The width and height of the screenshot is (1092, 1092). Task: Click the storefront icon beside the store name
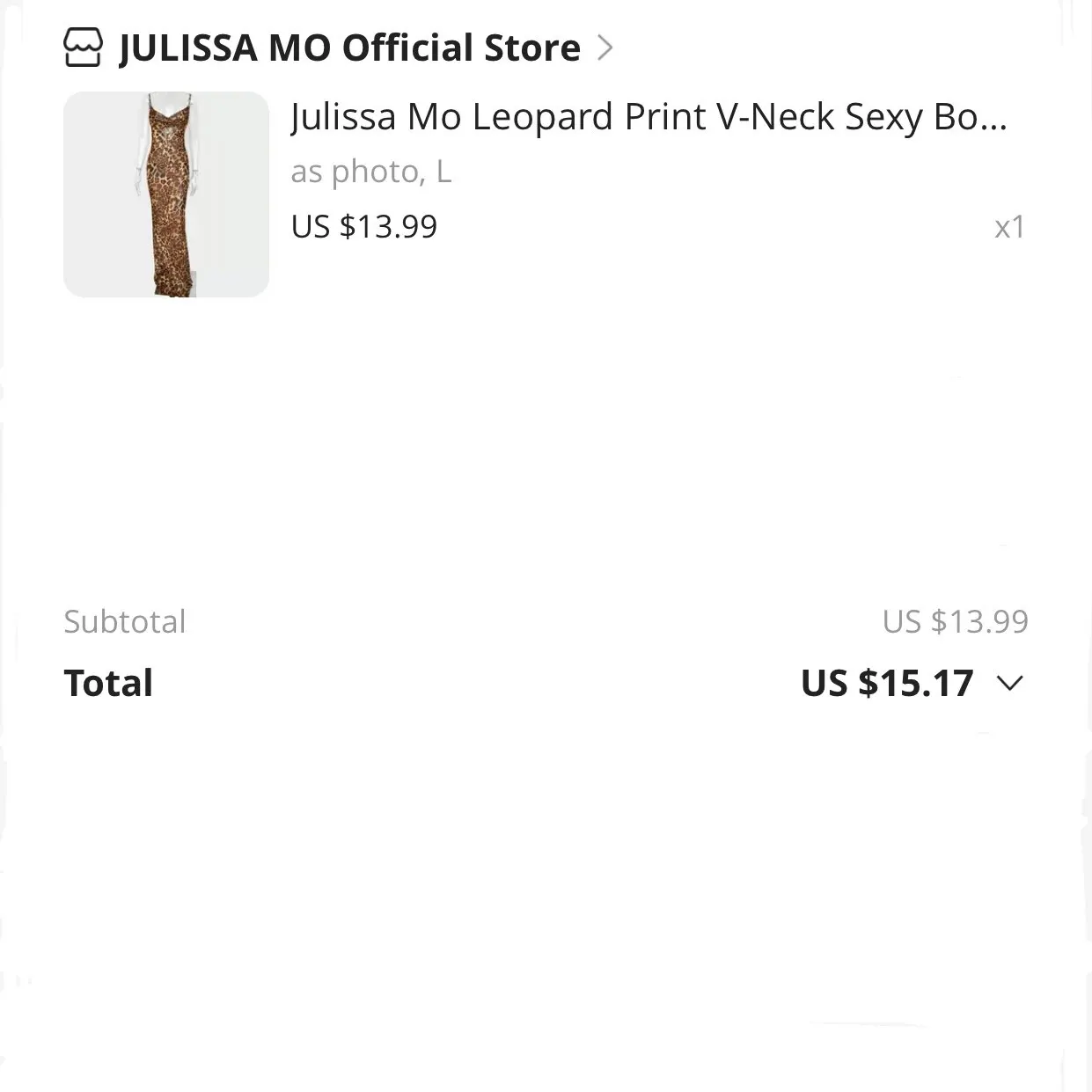84,48
